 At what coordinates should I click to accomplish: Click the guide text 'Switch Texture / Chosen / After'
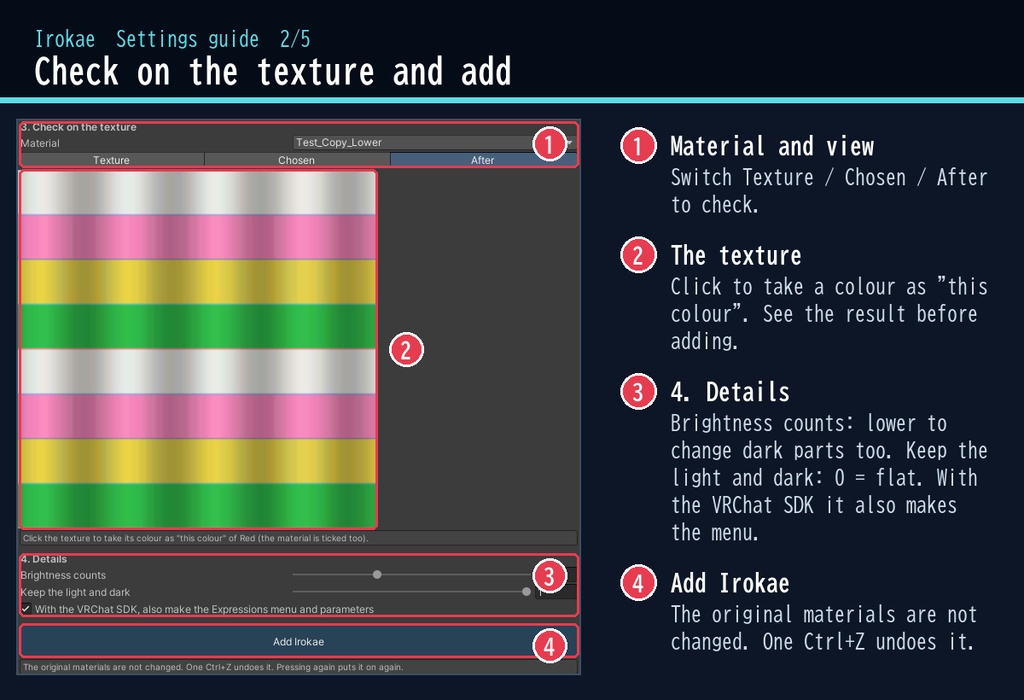pyautogui.click(x=829, y=177)
